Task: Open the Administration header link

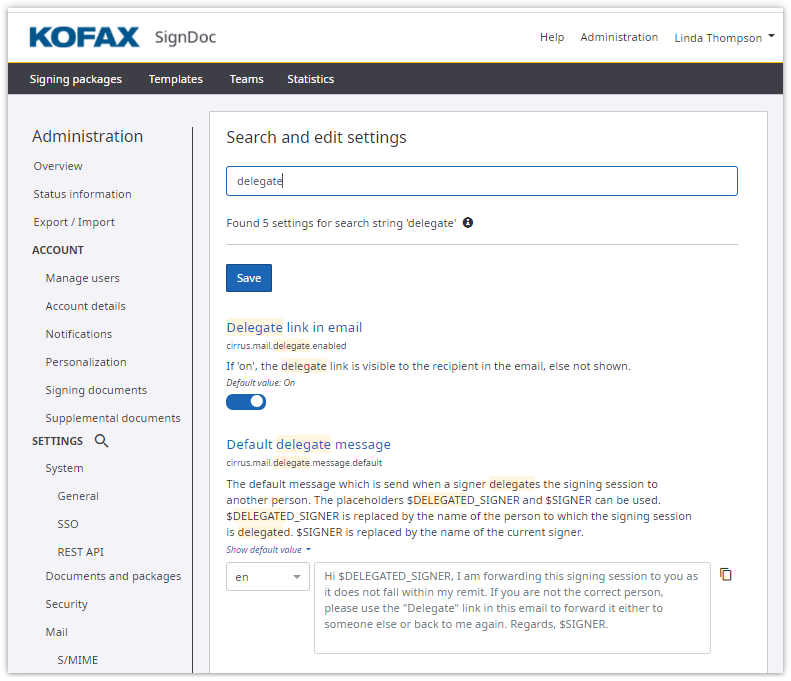Action: (x=619, y=37)
